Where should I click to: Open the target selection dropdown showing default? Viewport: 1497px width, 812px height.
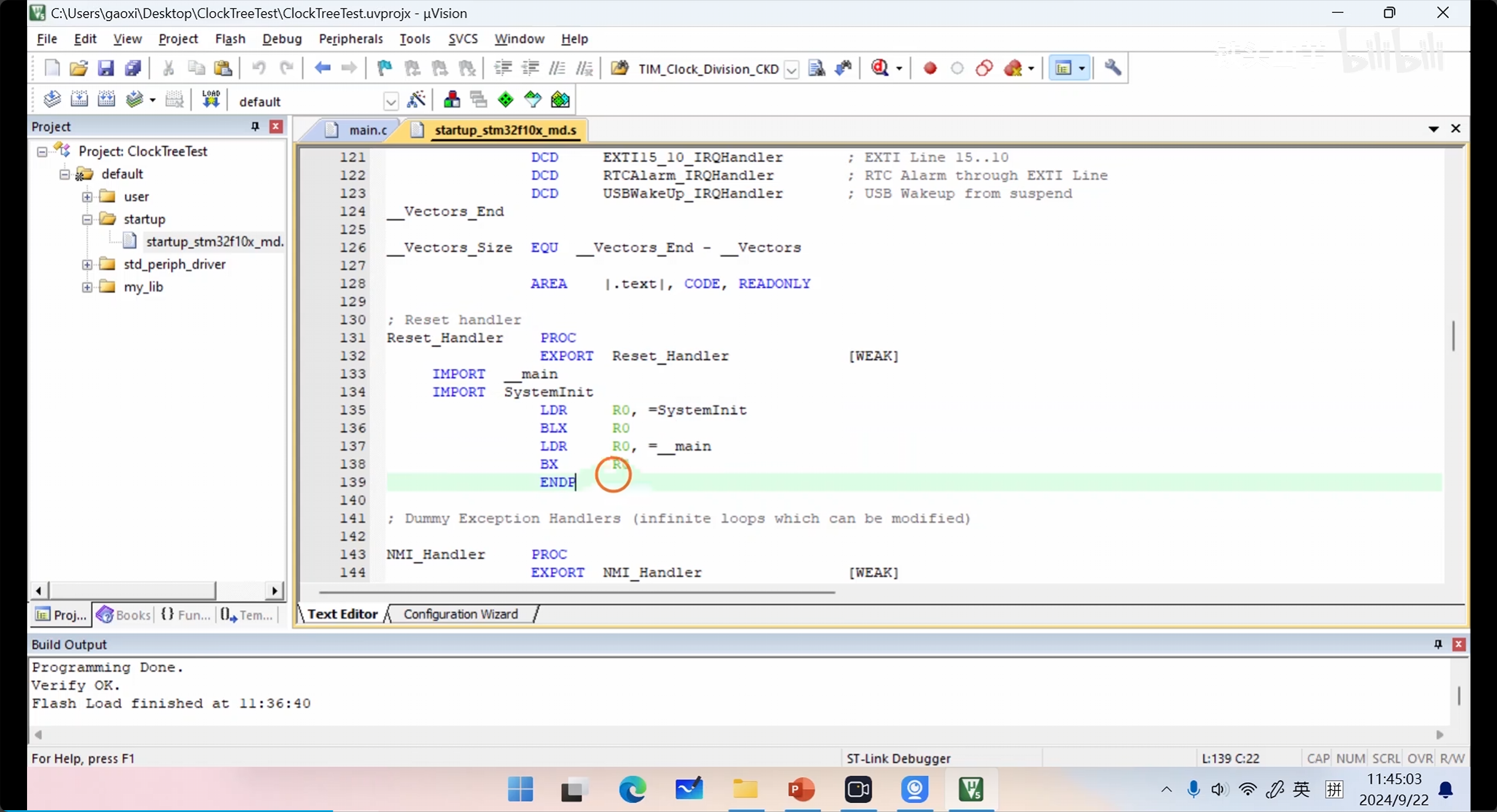click(390, 102)
